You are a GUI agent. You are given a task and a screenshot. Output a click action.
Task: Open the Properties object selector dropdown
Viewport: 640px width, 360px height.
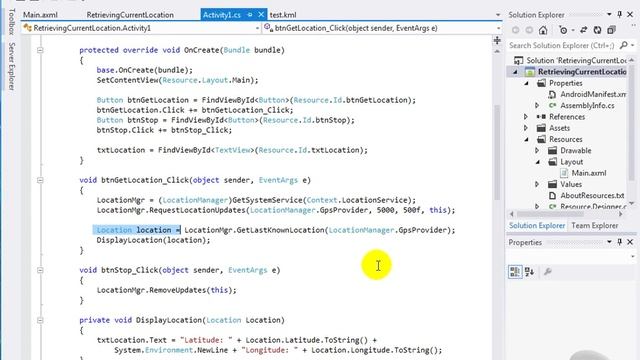pos(633,257)
